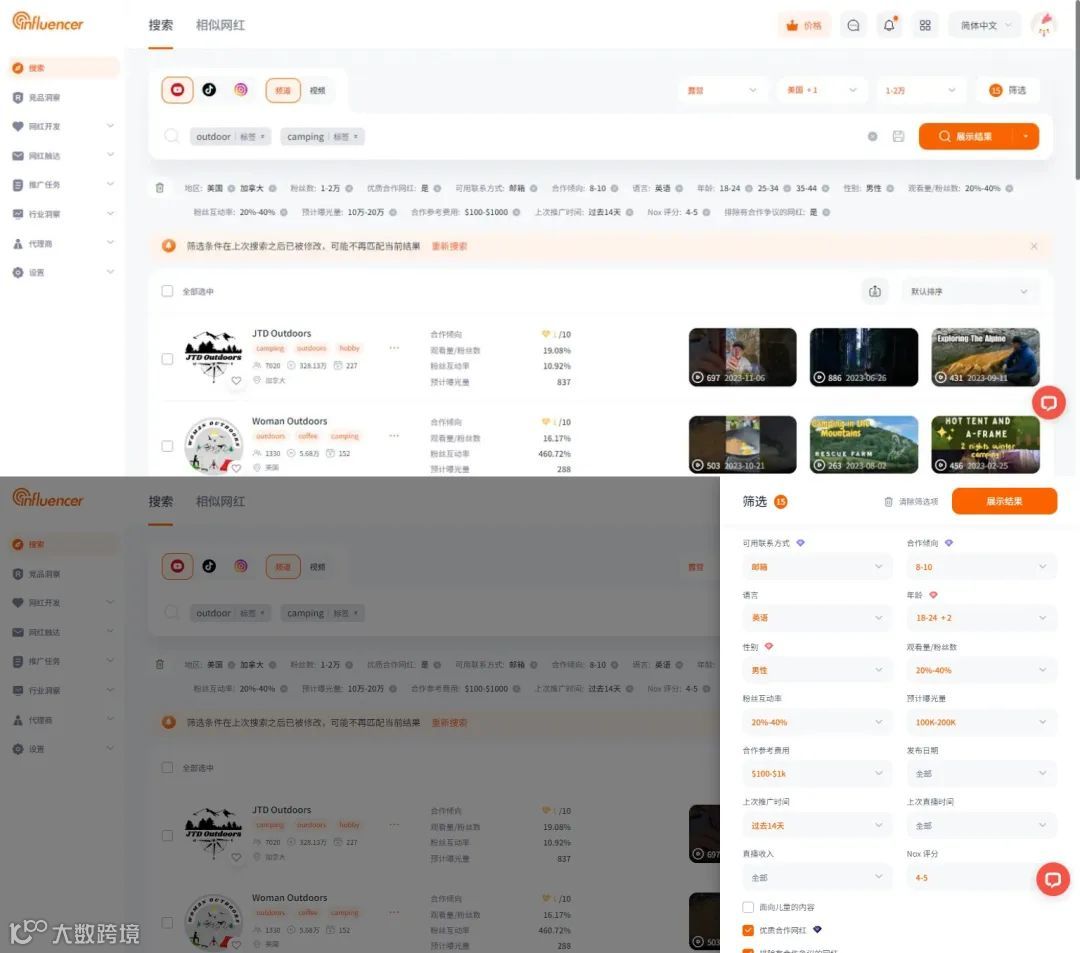
Task: Switch to 搜索 tab in upper page
Action: (x=160, y=25)
